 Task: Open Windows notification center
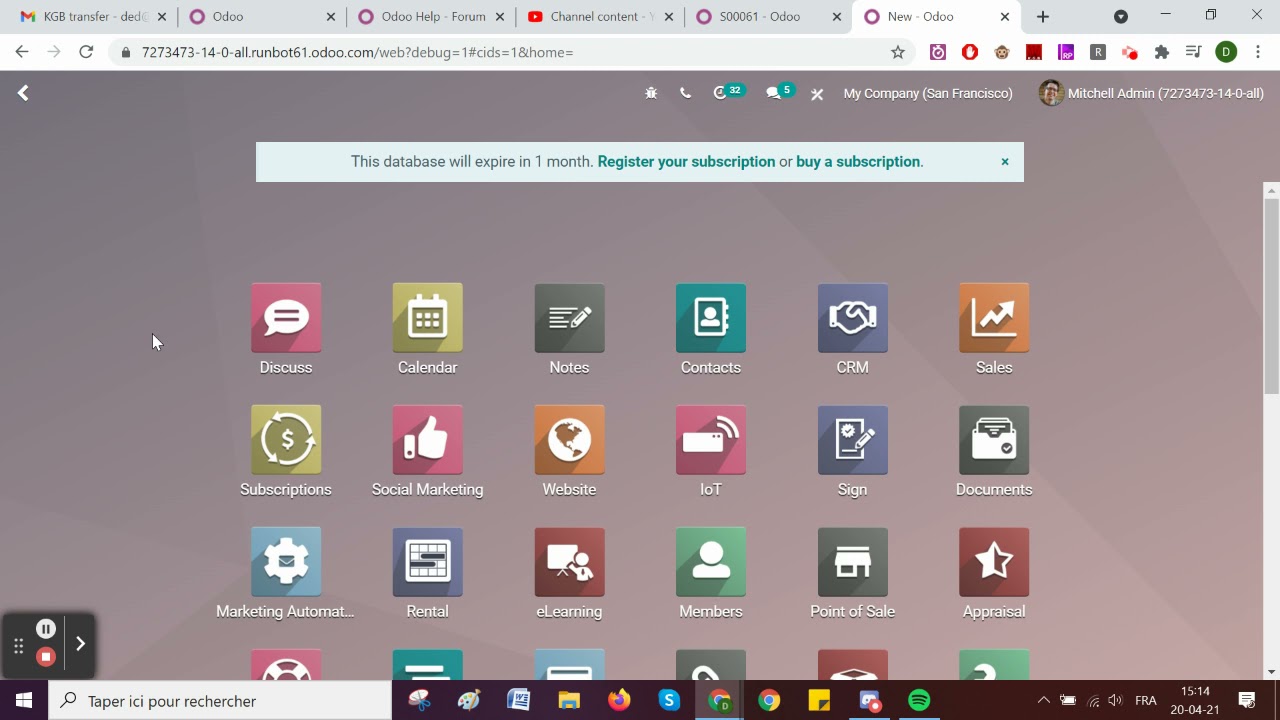[x=1247, y=700]
